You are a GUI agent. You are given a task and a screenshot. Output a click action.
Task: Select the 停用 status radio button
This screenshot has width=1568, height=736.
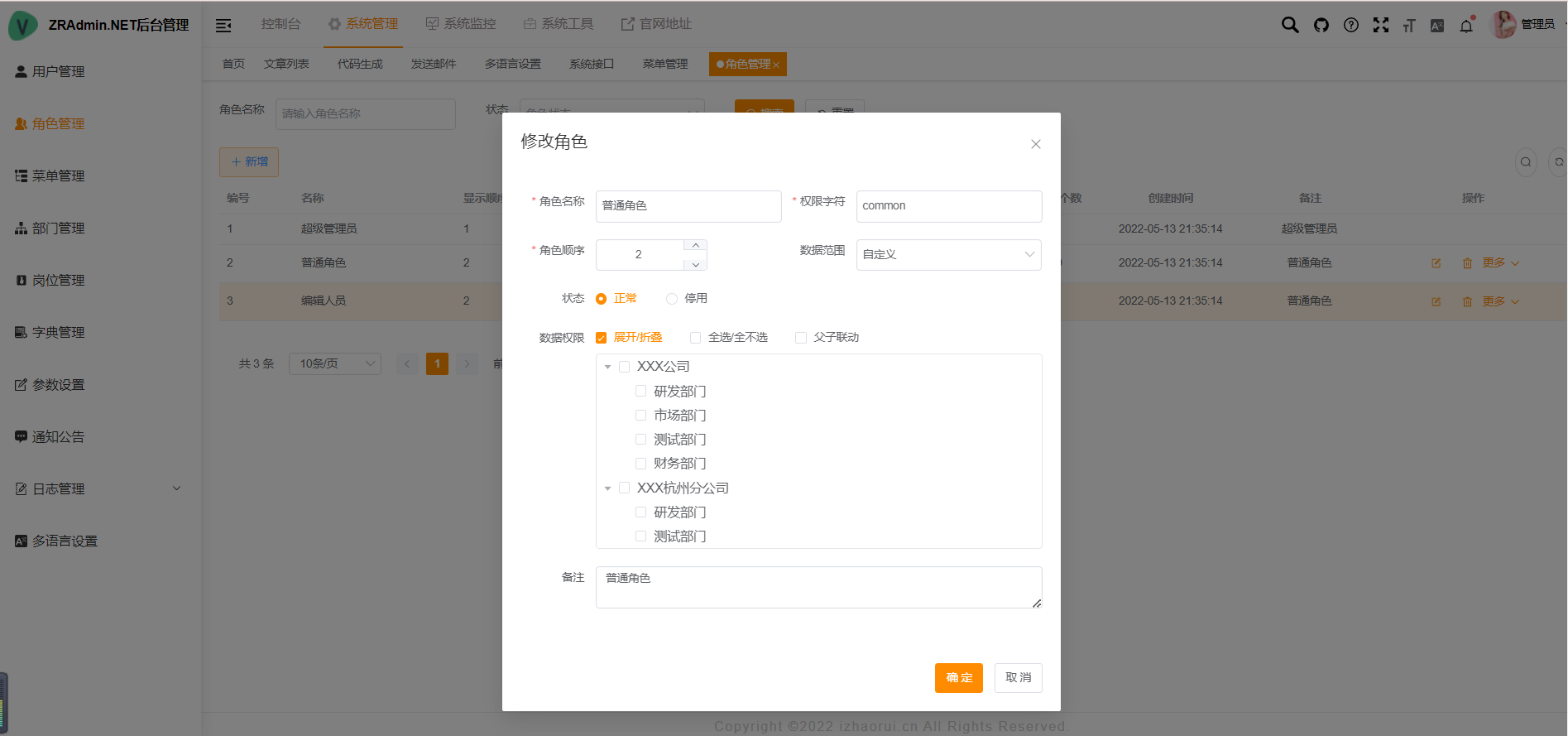672,299
